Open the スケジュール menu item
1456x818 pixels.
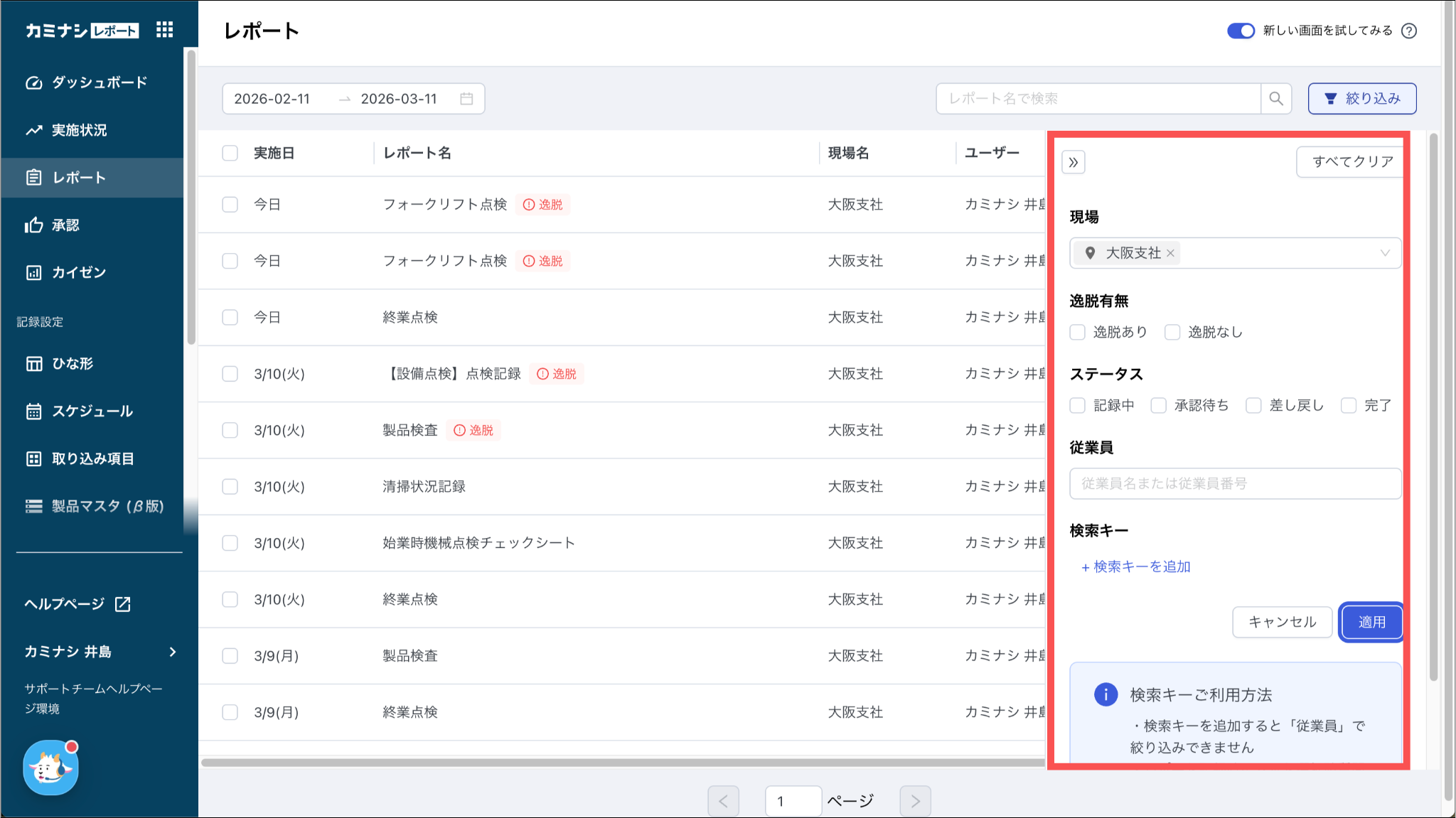(92, 411)
